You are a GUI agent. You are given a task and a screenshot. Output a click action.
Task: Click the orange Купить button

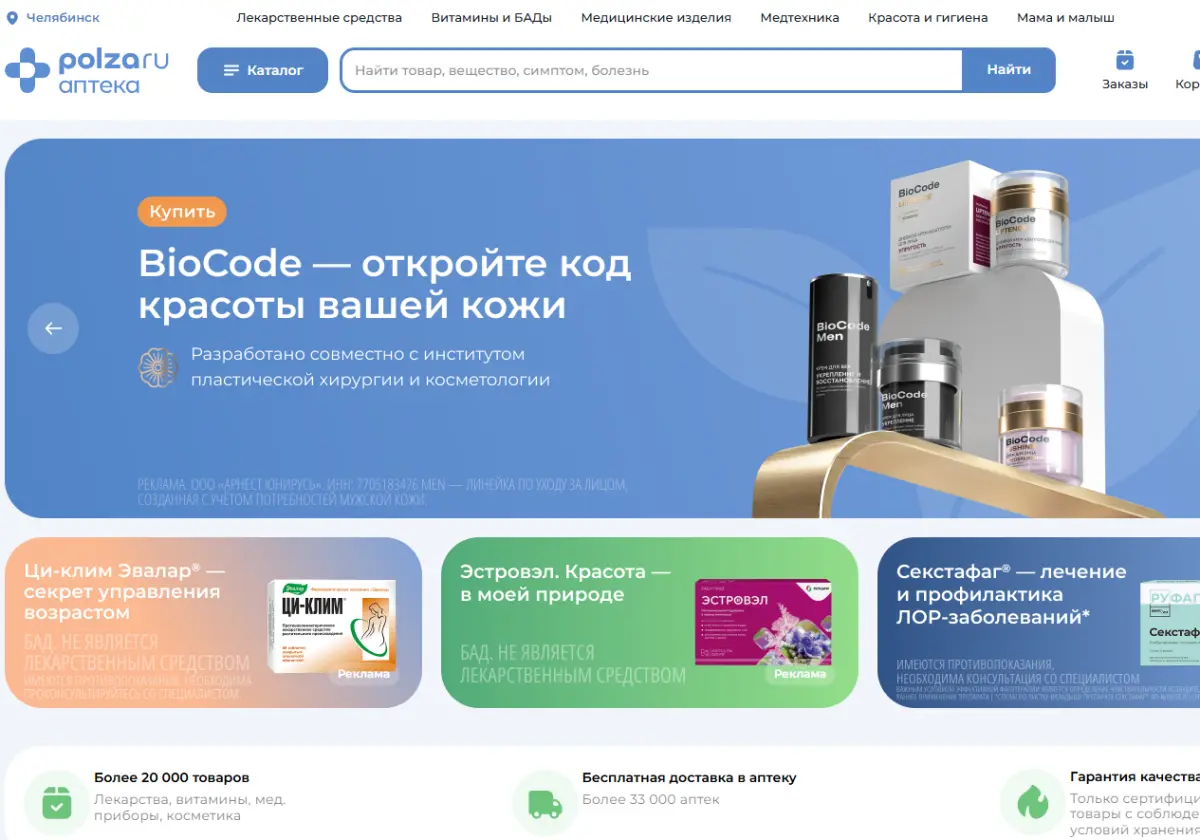pos(182,211)
